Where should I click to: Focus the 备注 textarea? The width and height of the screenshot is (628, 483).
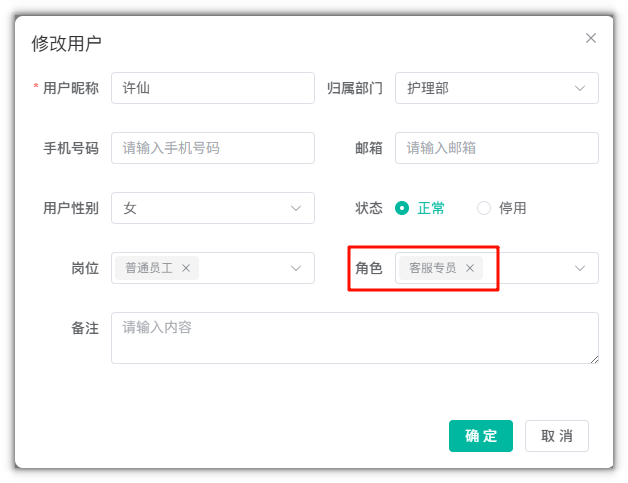355,338
